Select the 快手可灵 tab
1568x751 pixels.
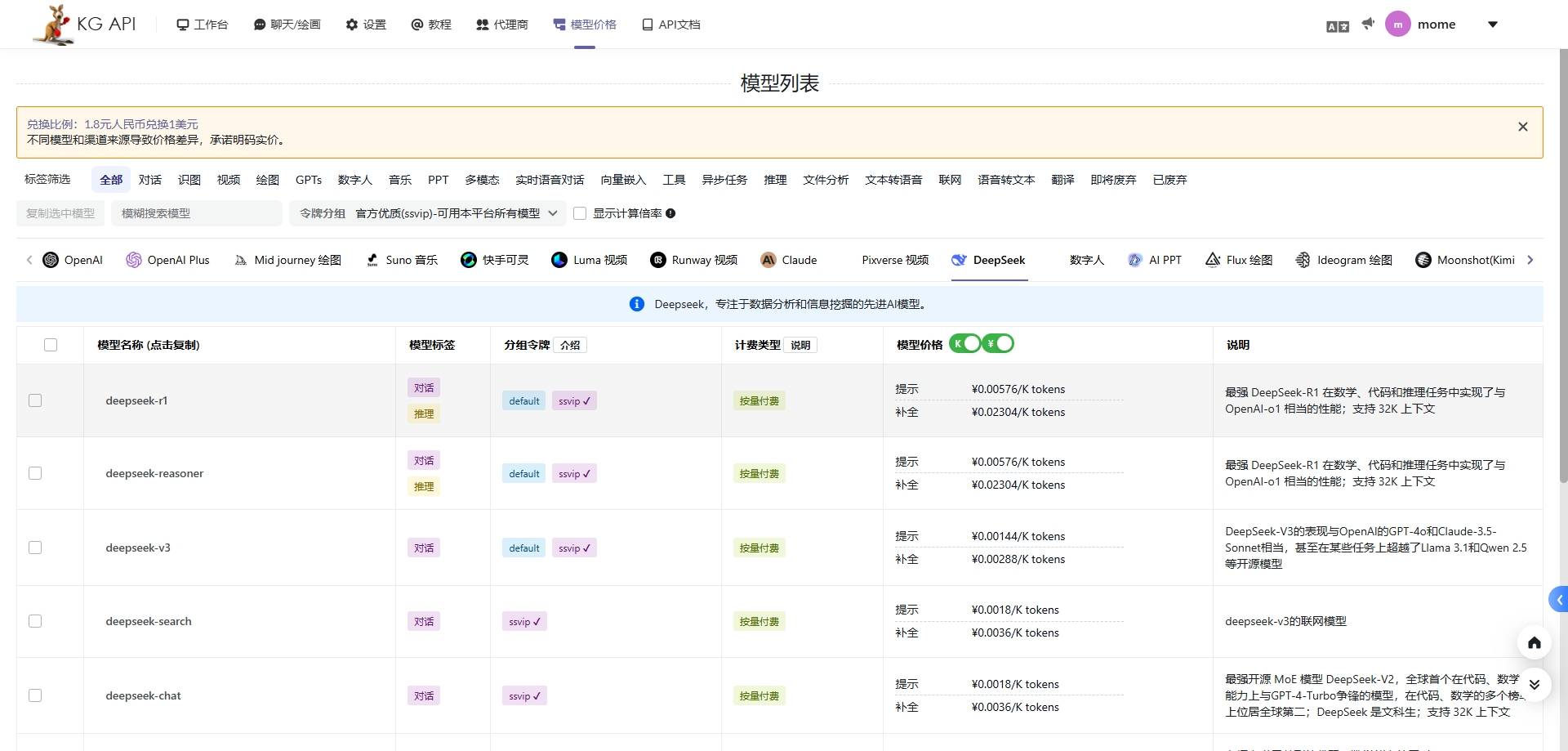495,260
